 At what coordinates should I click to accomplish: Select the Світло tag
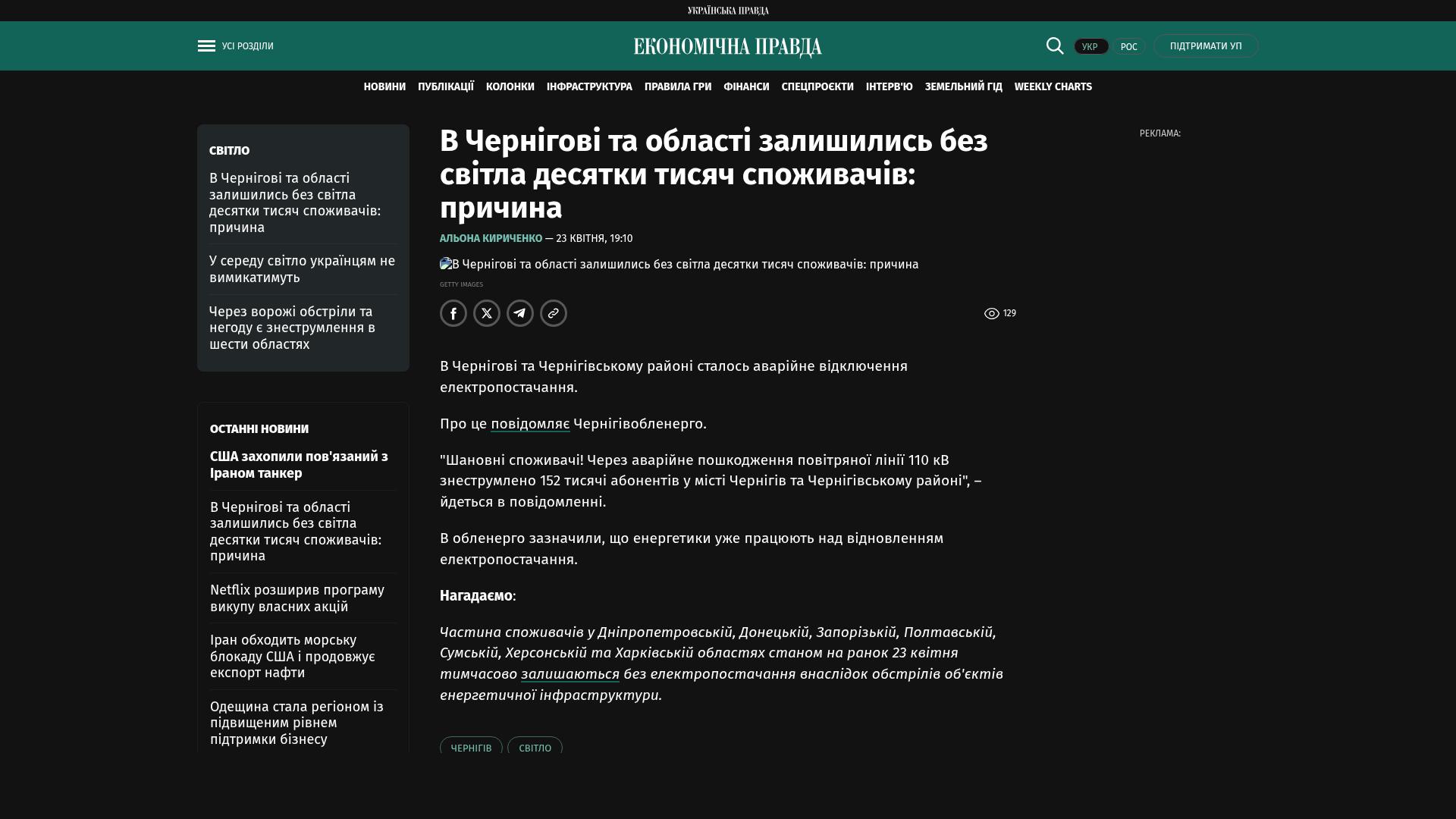pos(535,748)
